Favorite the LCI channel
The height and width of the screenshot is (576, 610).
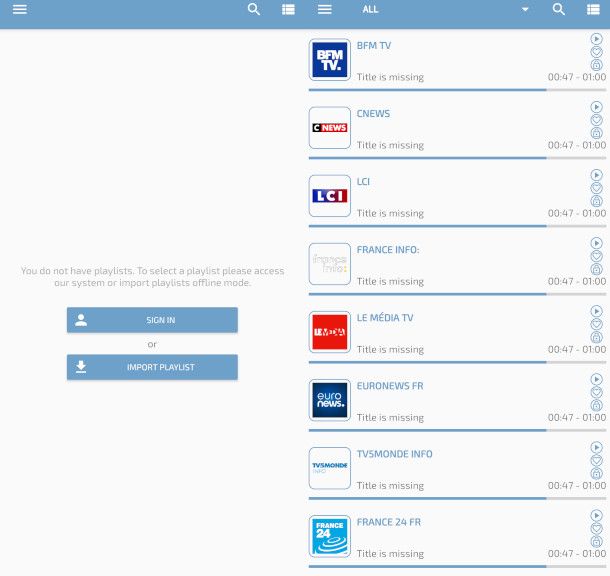click(x=596, y=188)
